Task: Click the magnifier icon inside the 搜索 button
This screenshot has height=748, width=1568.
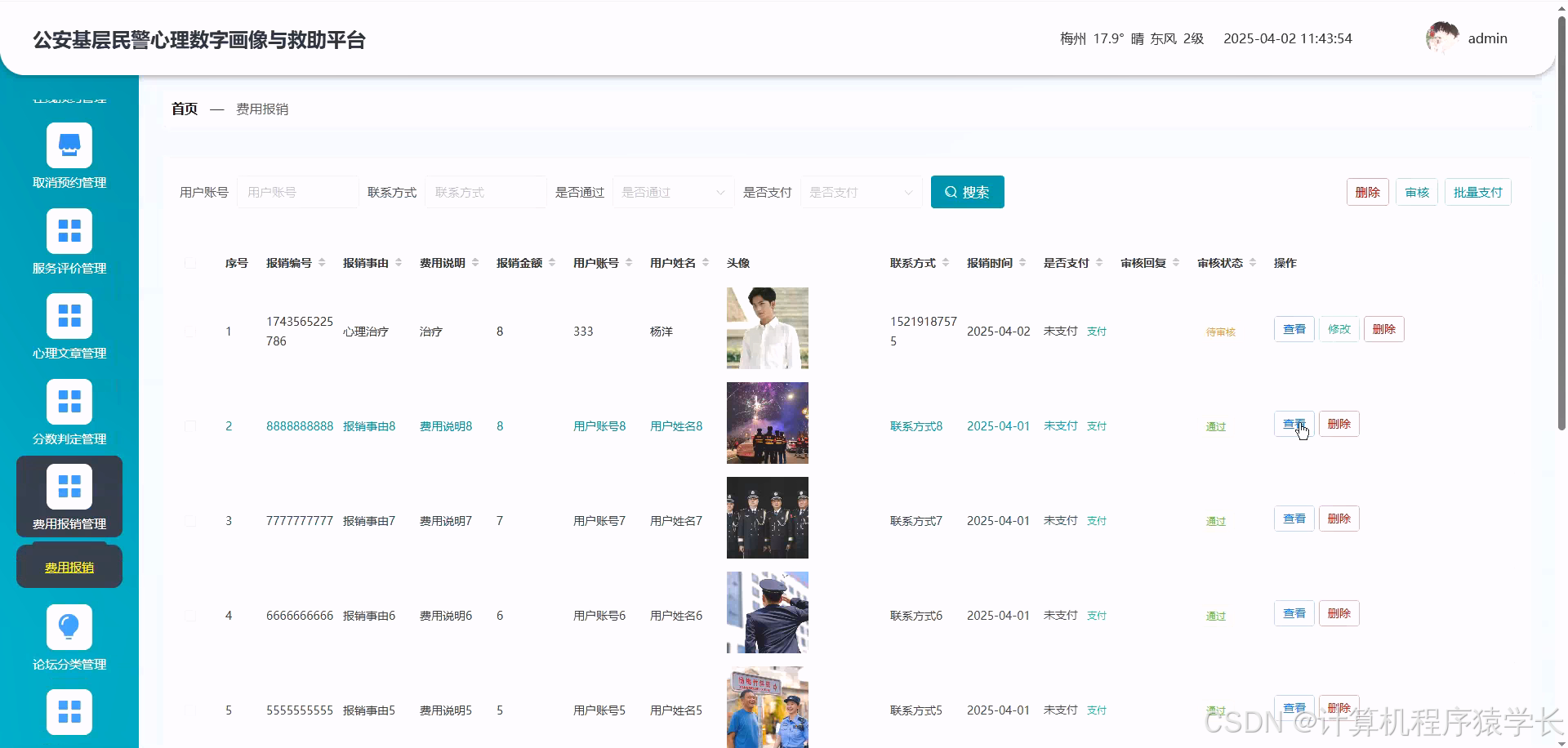Action: click(950, 191)
